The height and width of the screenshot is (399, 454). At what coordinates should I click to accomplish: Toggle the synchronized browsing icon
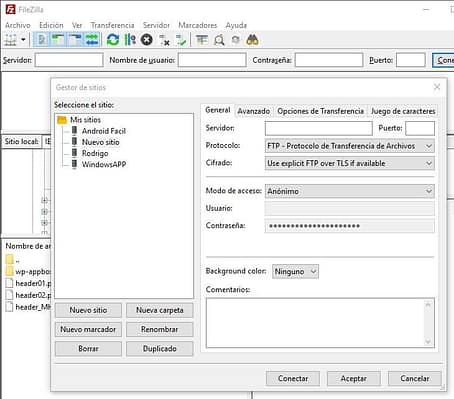tap(236, 40)
